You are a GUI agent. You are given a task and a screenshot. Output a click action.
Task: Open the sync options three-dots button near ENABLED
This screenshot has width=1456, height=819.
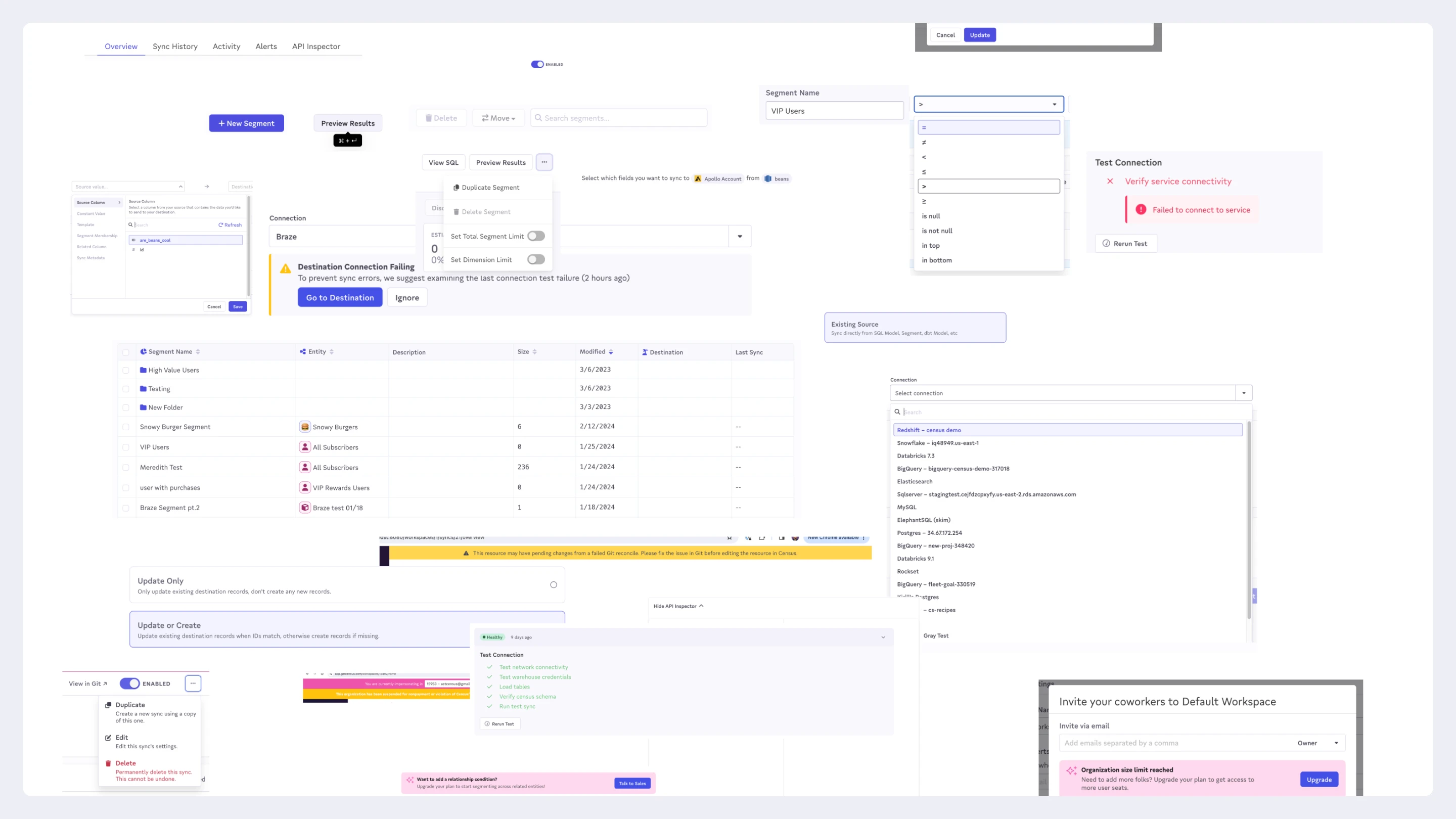(193, 684)
